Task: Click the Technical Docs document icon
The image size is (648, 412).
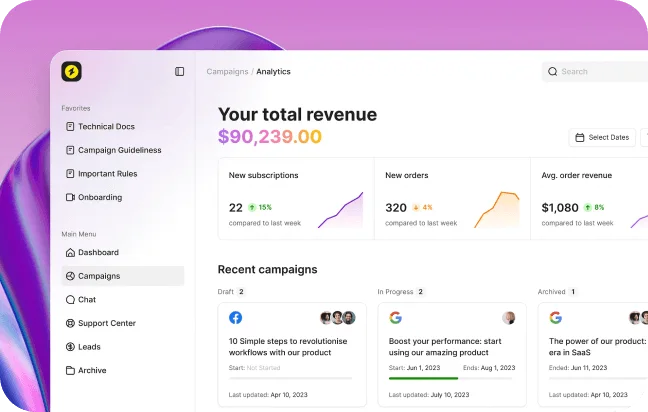Action: tap(70, 126)
